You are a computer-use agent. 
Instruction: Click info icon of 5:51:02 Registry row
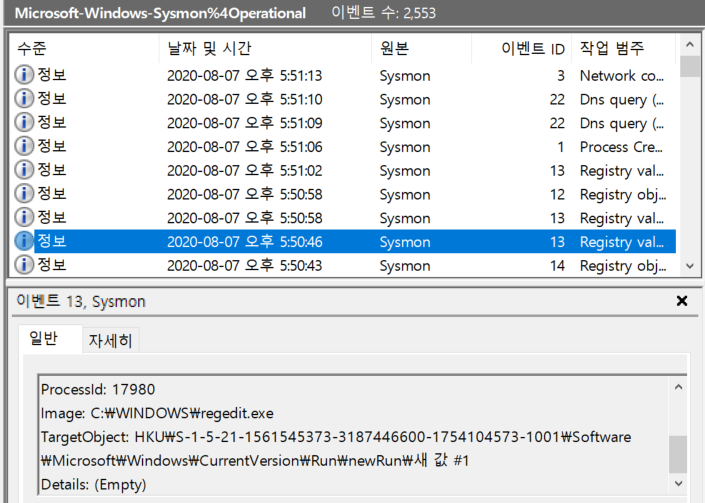click(x=24, y=170)
